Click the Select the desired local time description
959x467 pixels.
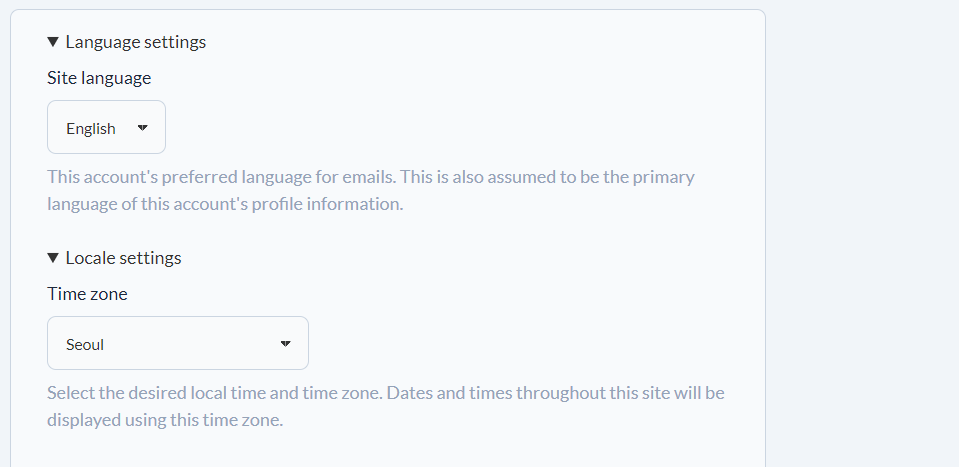point(385,393)
